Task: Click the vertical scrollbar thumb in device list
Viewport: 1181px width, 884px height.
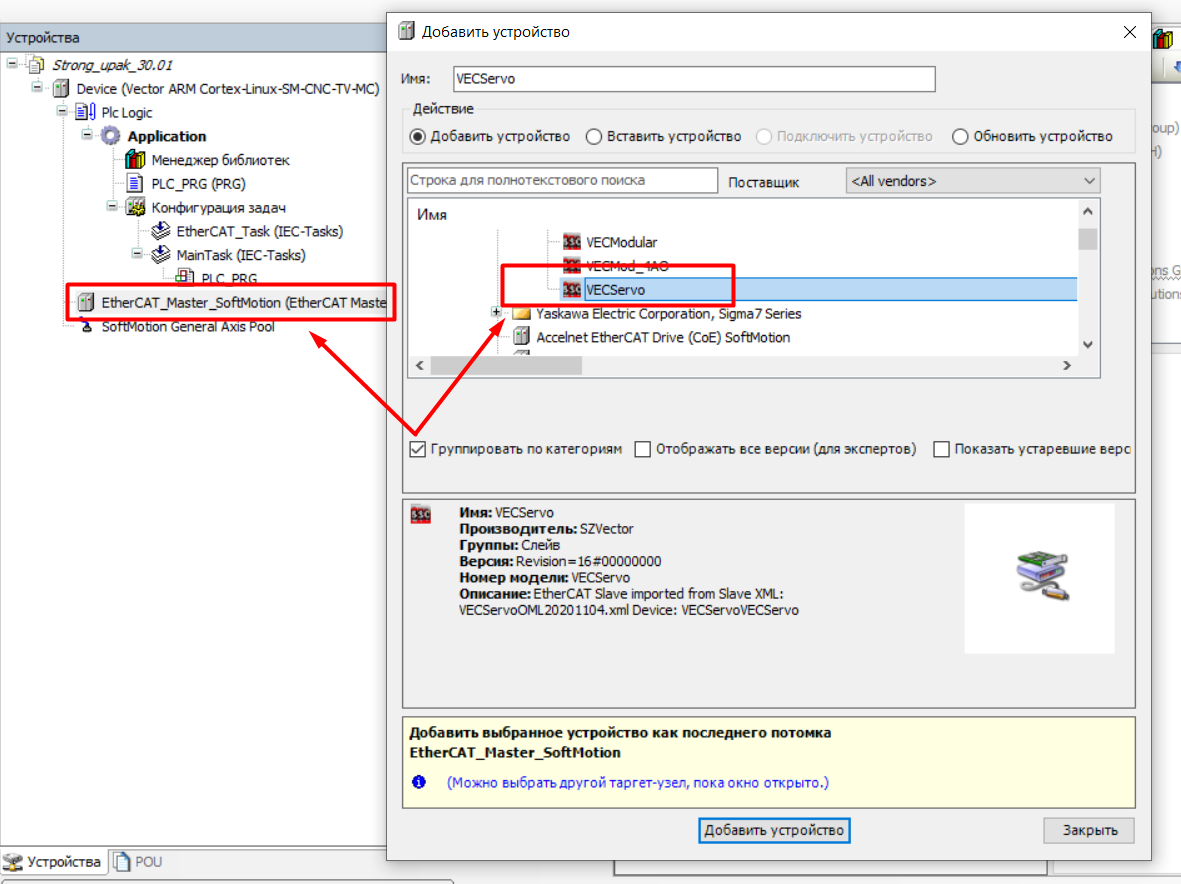Action: point(1088,239)
